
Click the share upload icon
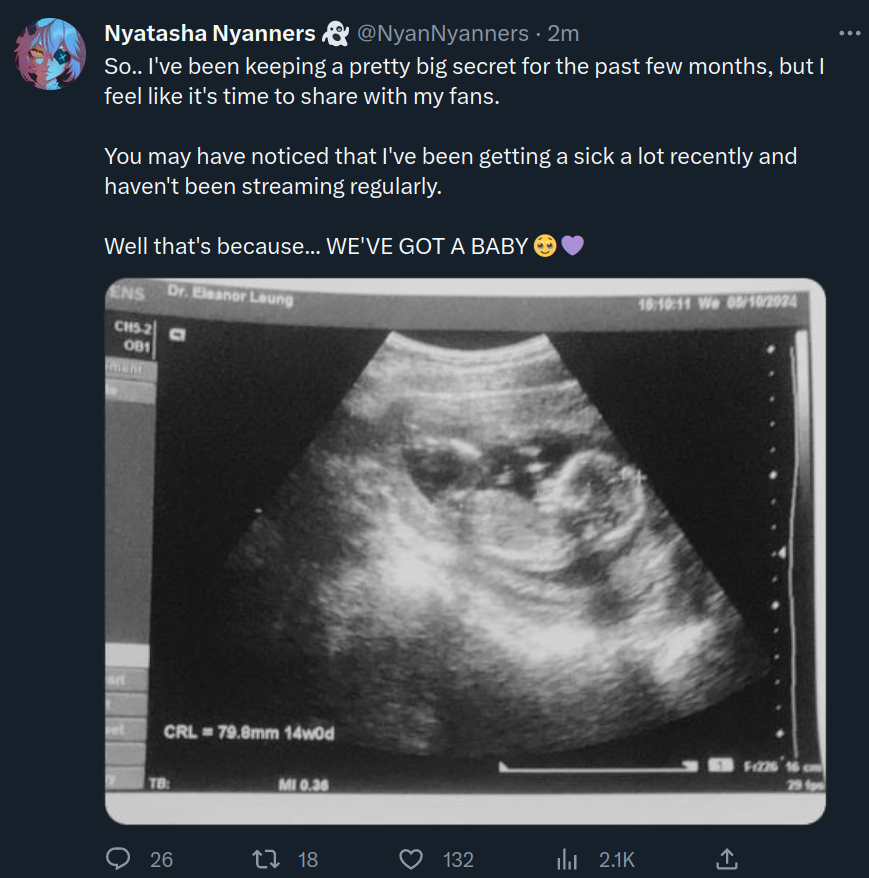(x=728, y=858)
